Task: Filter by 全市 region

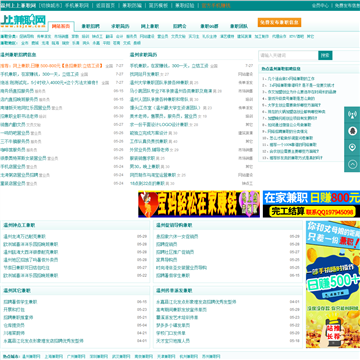Action: point(24,43)
